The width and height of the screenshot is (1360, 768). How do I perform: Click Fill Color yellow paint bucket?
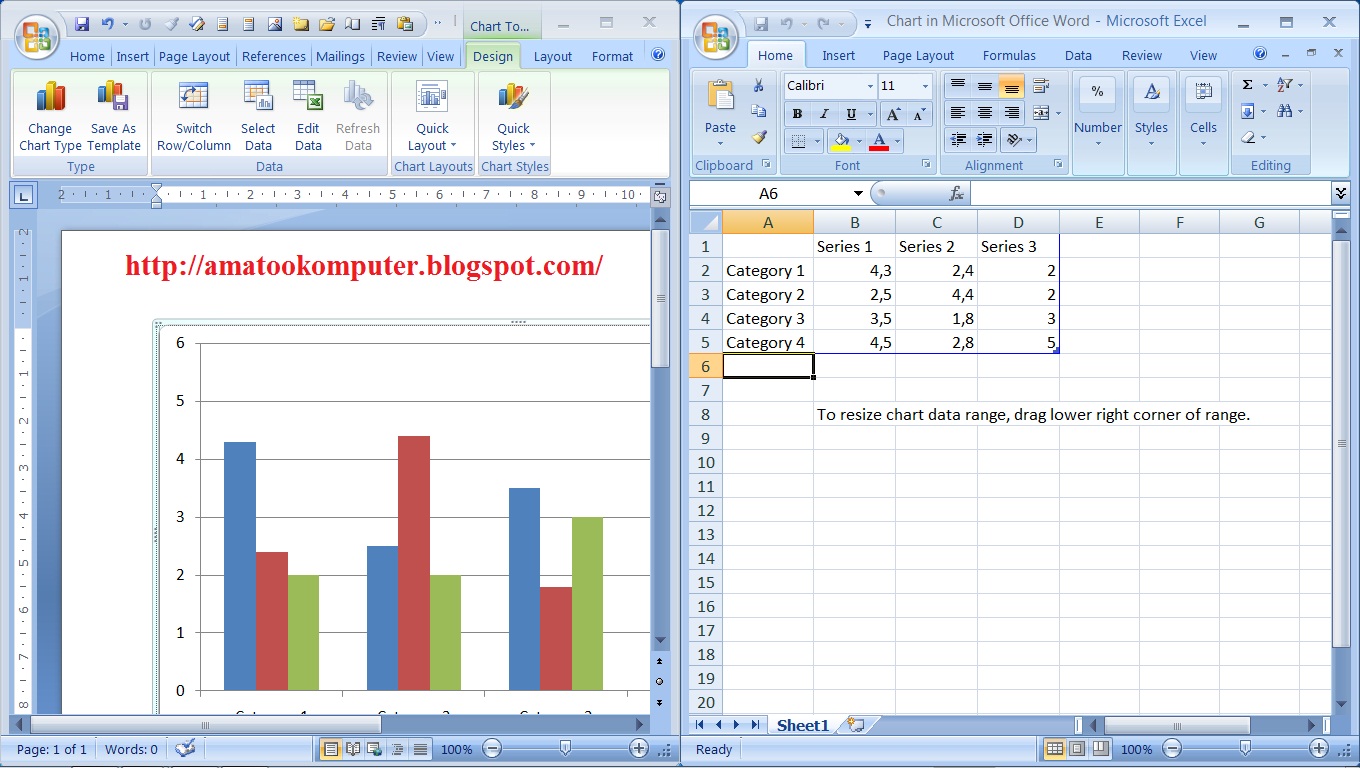pyautogui.click(x=841, y=140)
